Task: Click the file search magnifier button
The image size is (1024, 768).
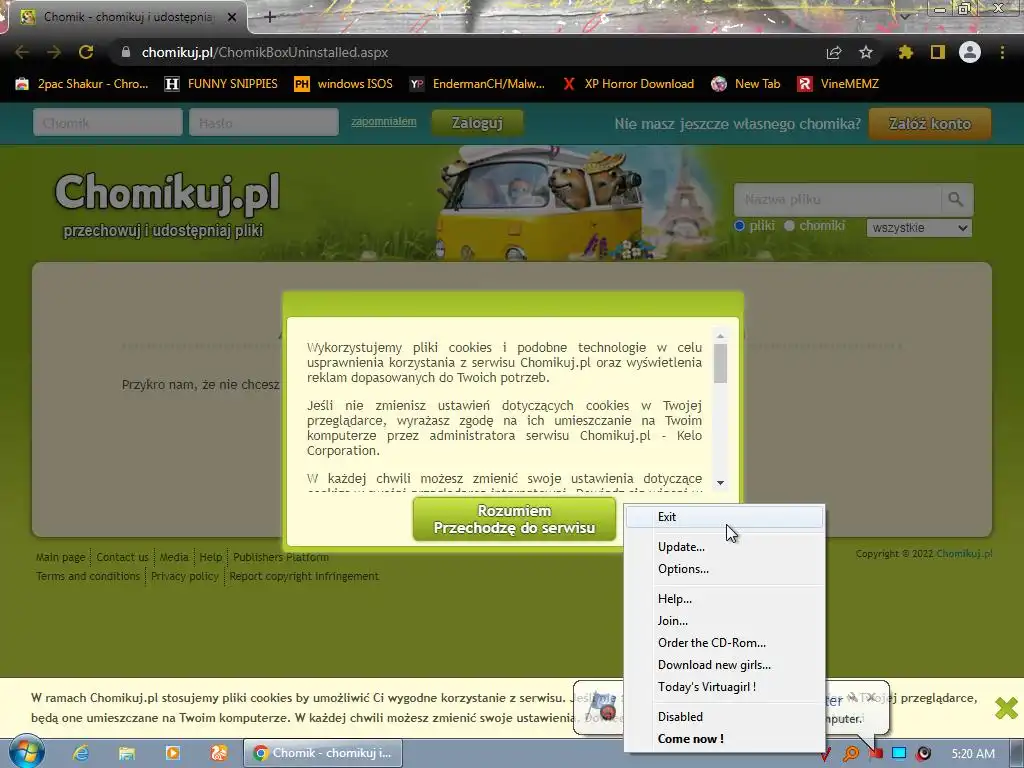Action: click(x=956, y=199)
